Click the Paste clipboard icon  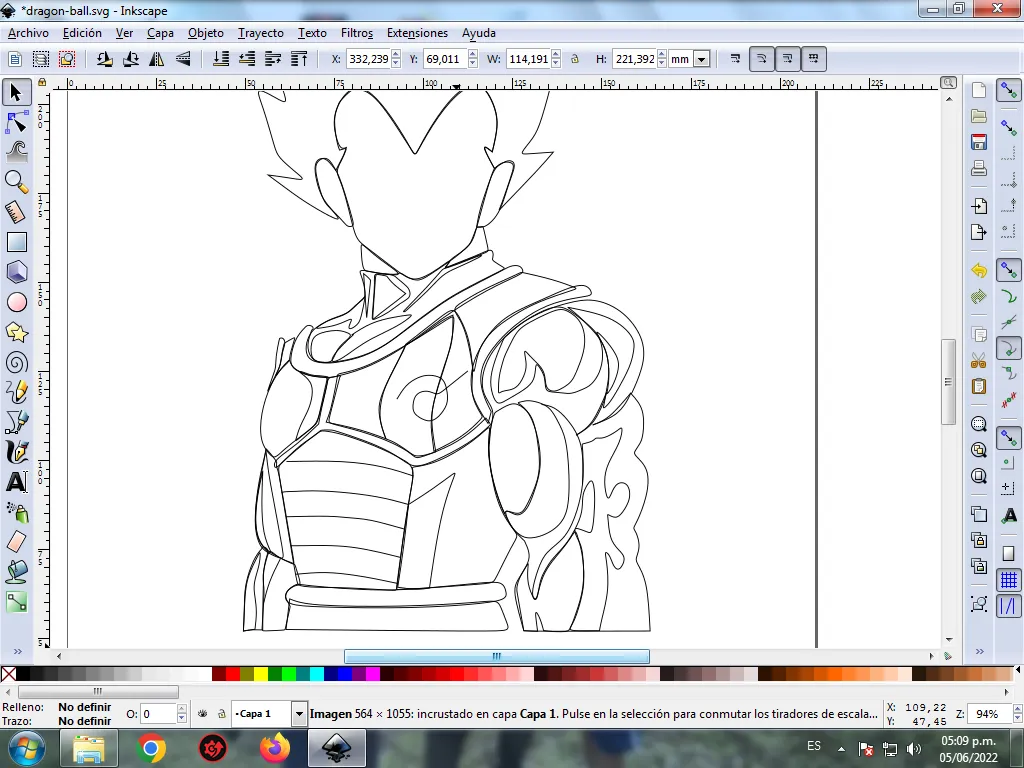point(978,387)
